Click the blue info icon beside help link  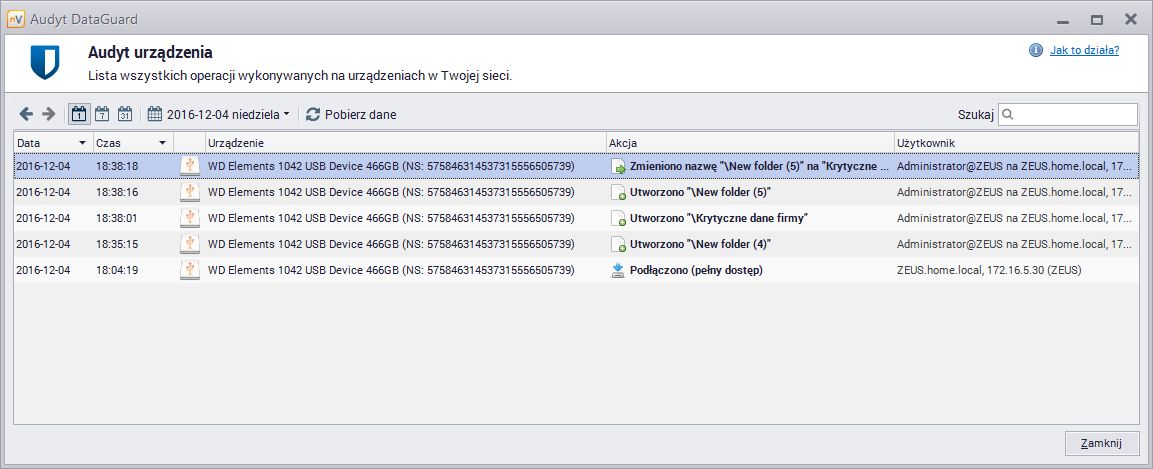point(1036,50)
